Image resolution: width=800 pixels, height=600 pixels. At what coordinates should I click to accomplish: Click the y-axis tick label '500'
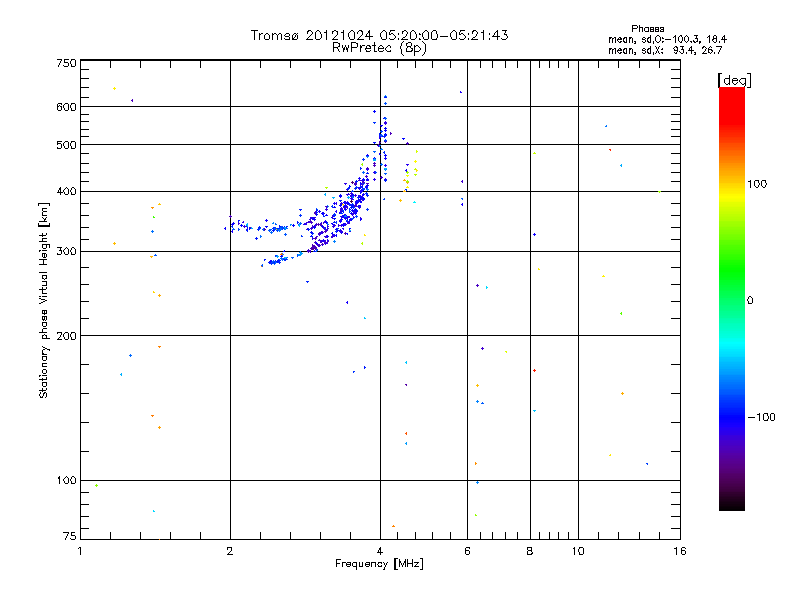[66, 145]
